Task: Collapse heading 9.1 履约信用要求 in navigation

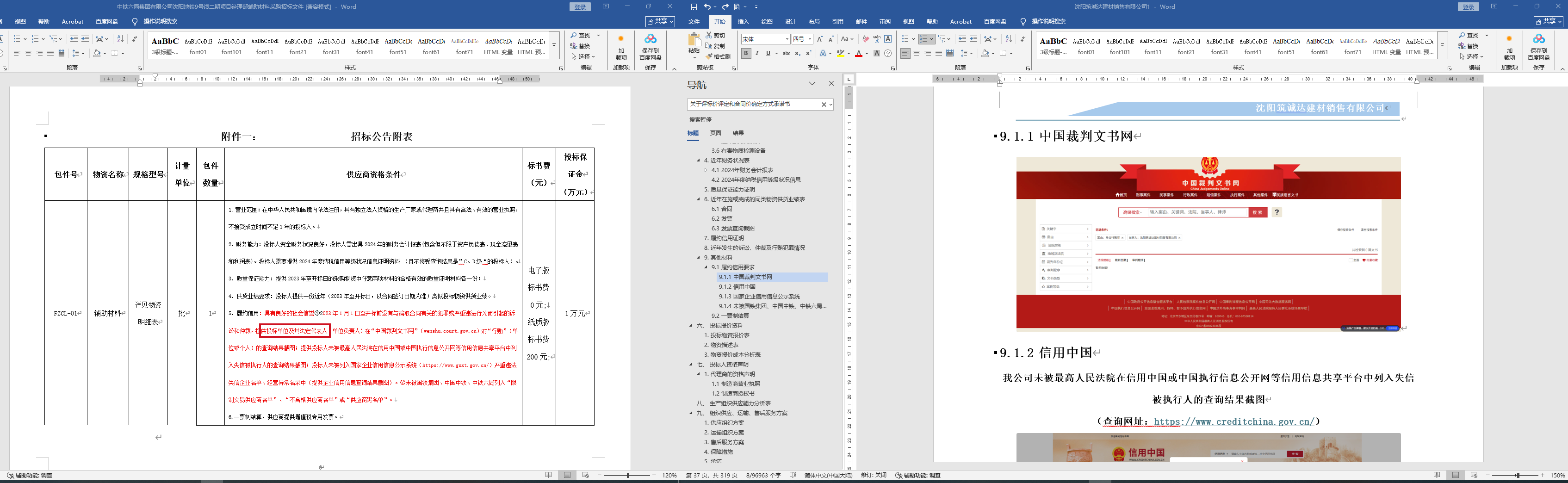Action: (x=706, y=267)
